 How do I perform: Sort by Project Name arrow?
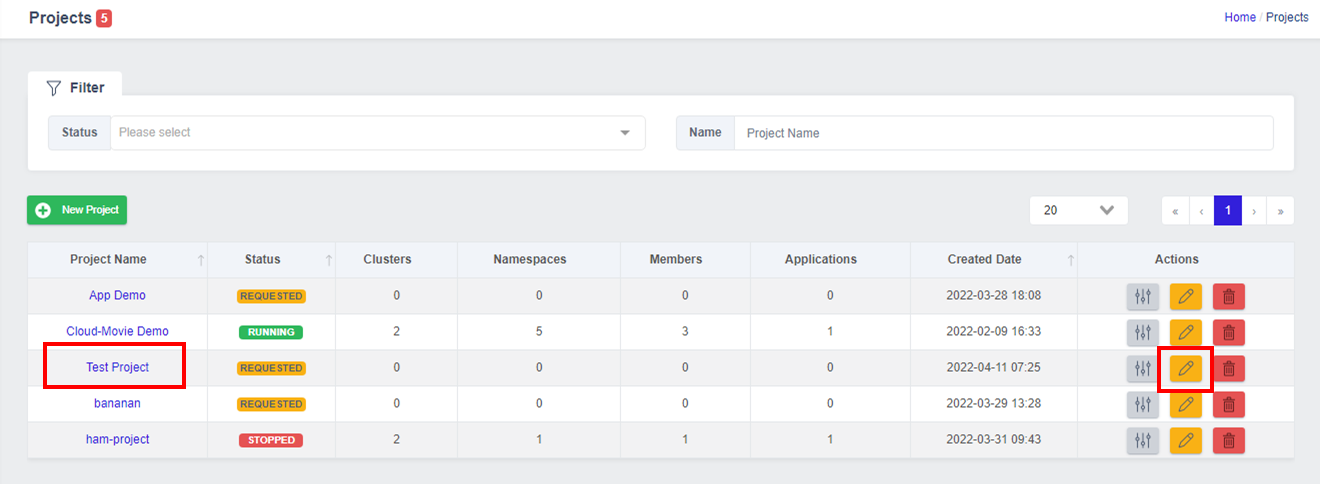pos(201,260)
